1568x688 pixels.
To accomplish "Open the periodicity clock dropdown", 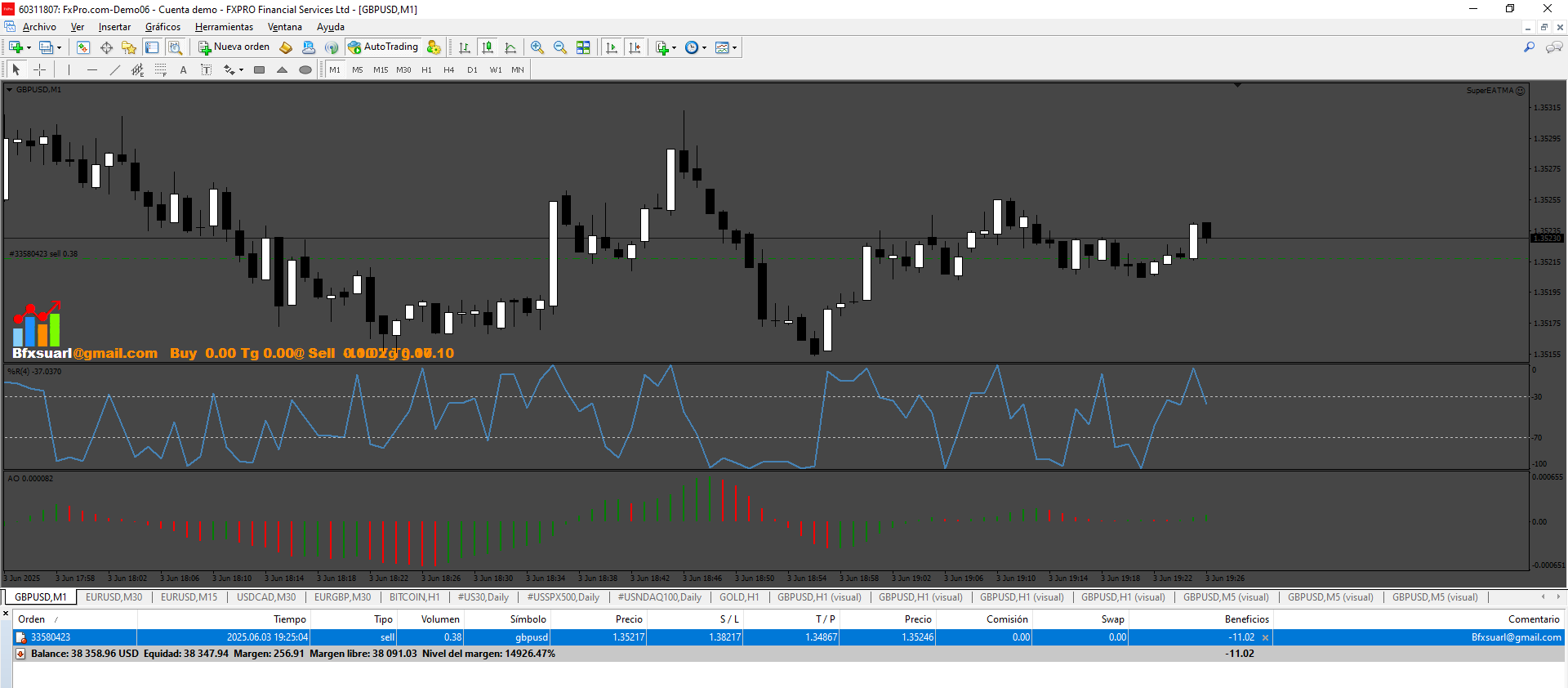I will 704,47.
